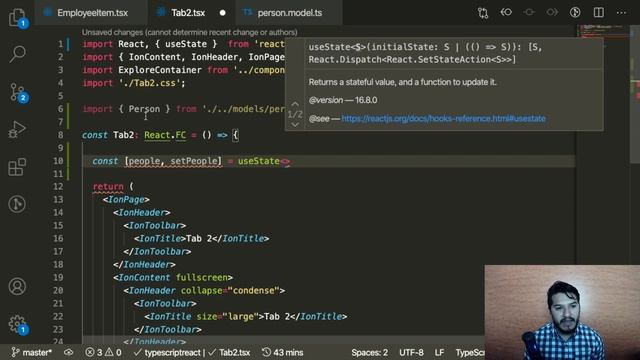The image size is (640, 360).
Task: Go to next revision arrow icon
Action: [x=552, y=13]
